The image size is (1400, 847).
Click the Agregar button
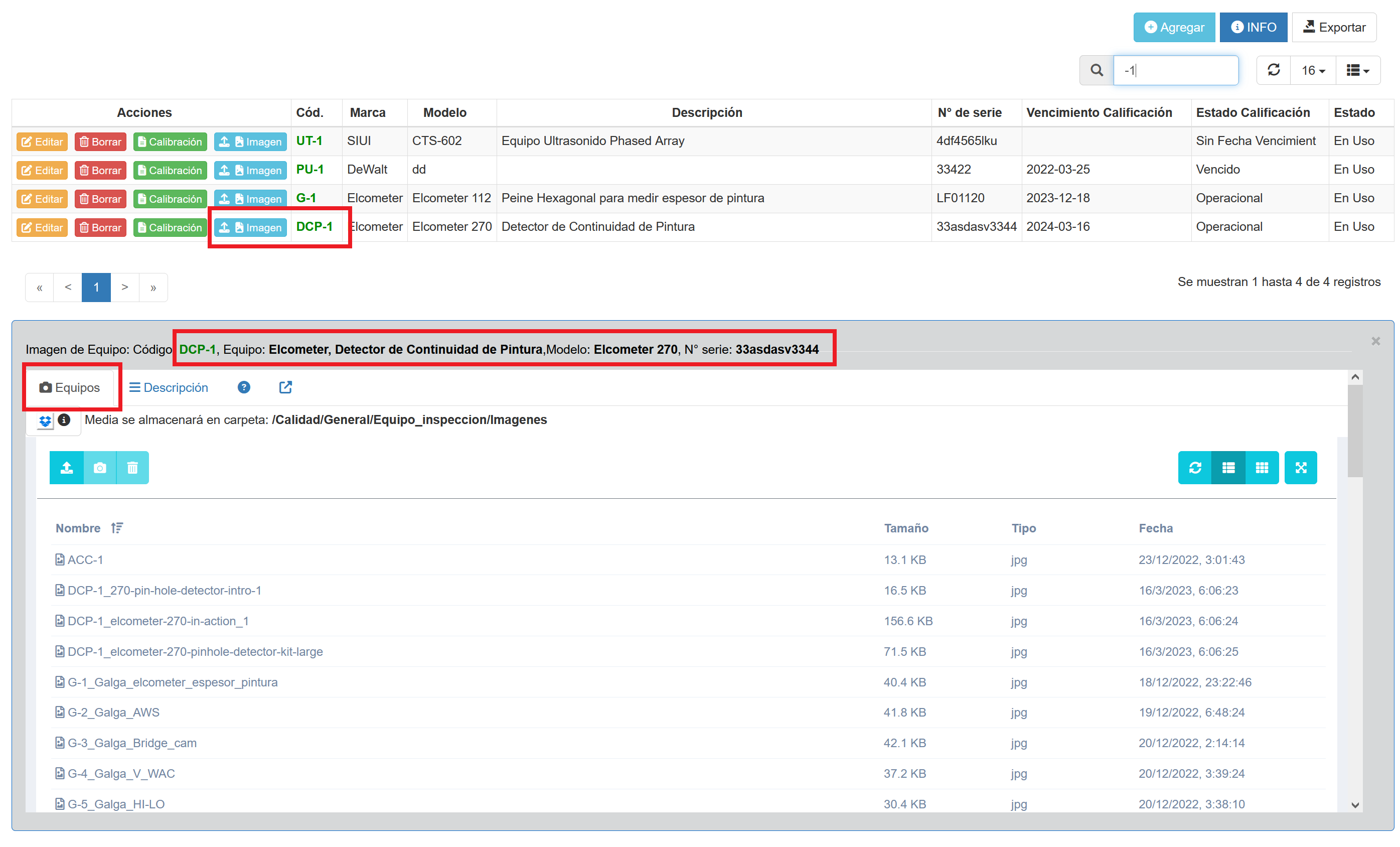[x=1174, y=27]
